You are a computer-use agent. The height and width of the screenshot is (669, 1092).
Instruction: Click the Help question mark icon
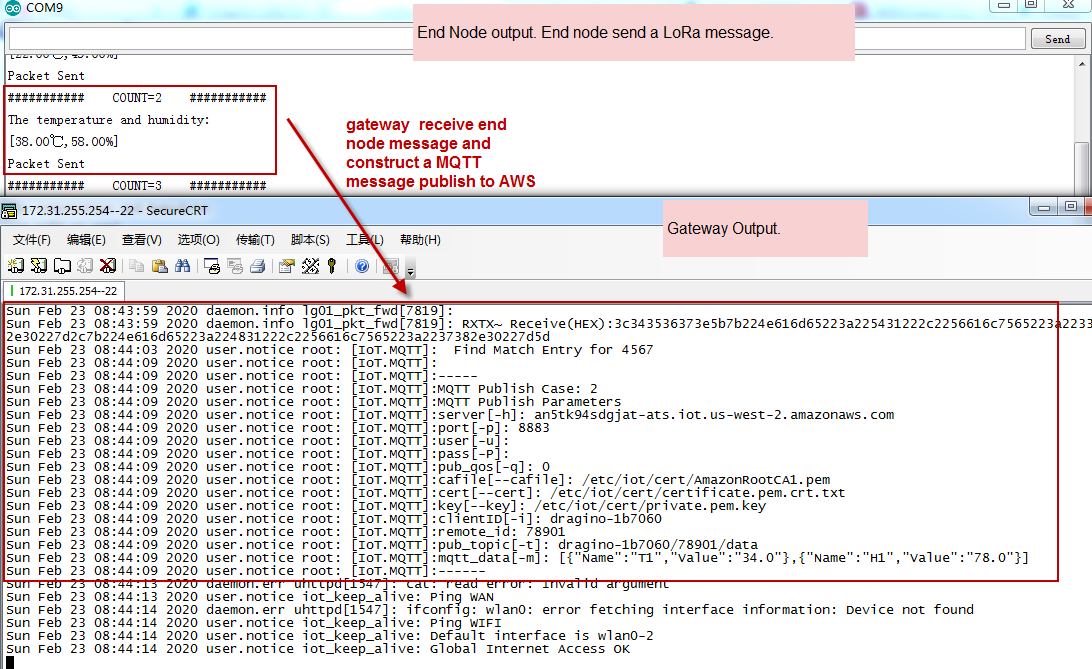[x=361, y=266]
